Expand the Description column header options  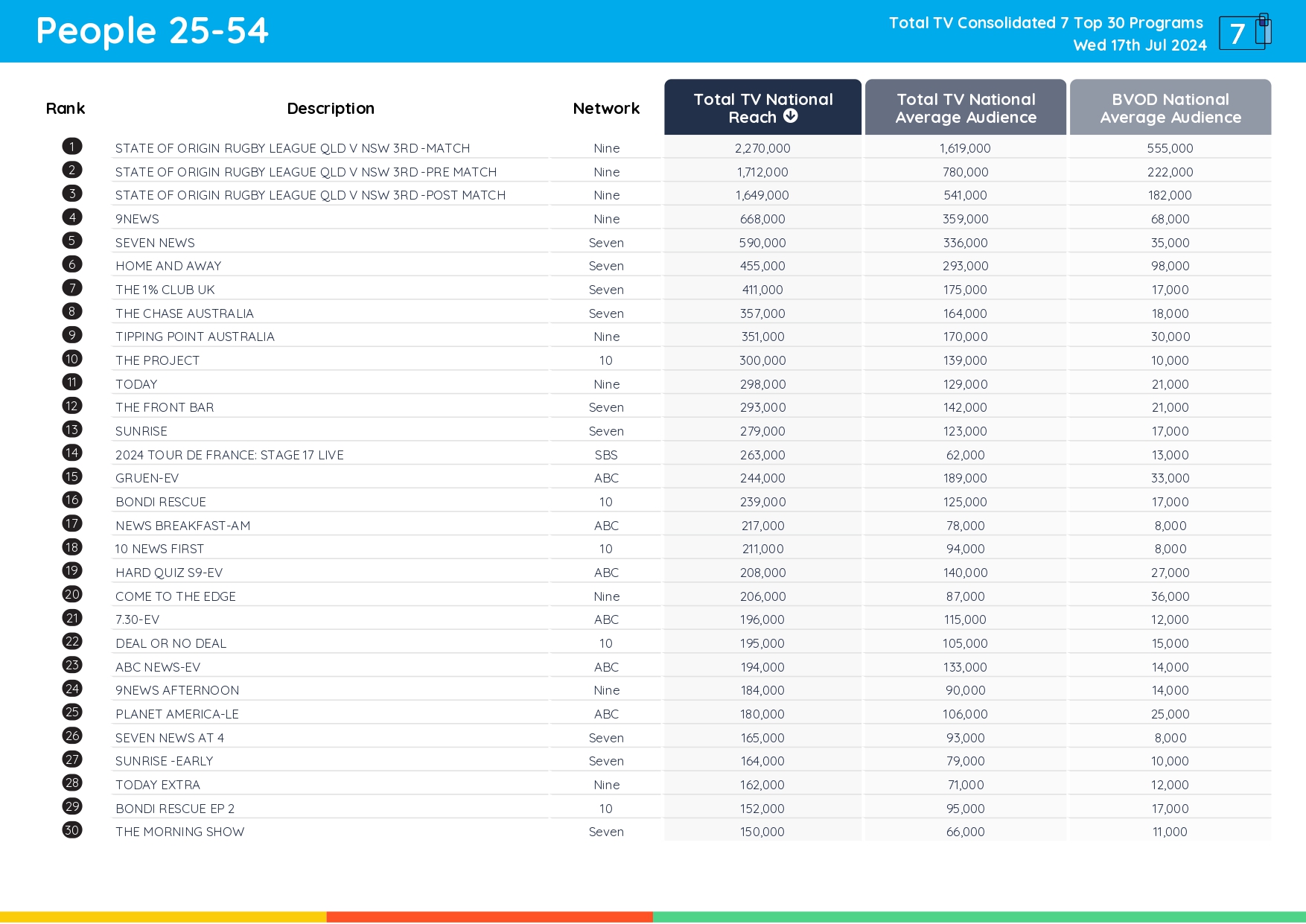tap(330, 108)
